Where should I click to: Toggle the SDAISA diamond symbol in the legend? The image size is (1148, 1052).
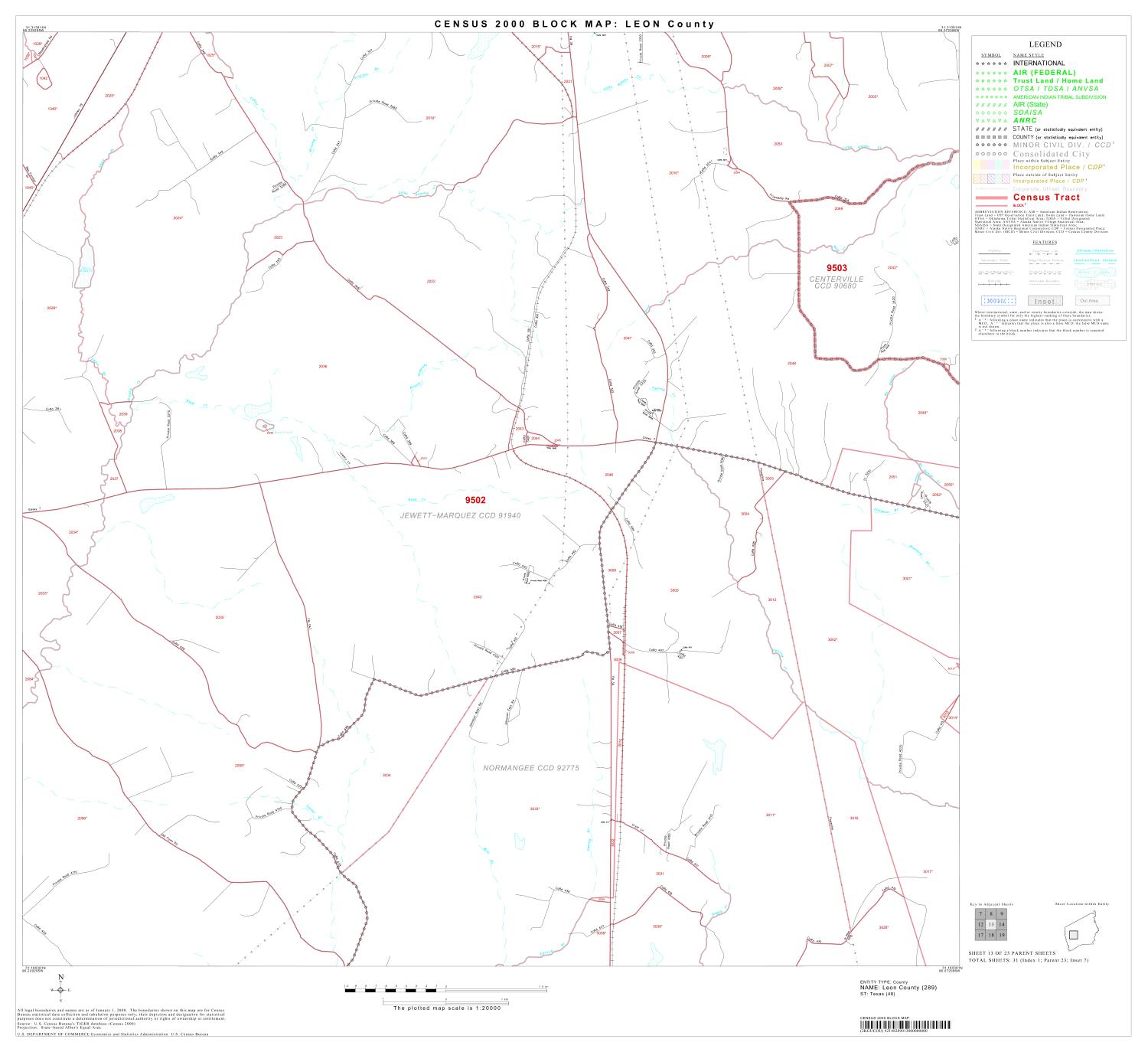990,112
